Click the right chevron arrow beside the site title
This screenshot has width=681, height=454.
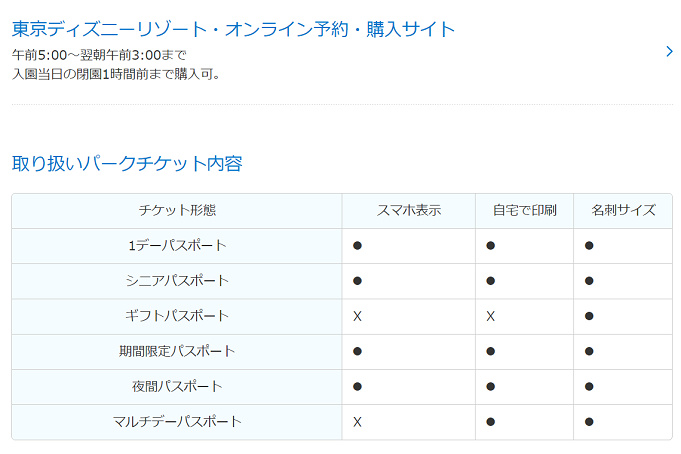coord(669,52)
